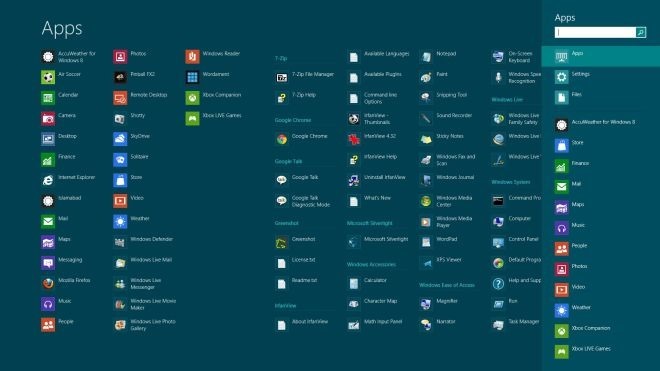Open the Pinball FX2 icon
This screenshot has width=660, height=371.
tap(120, 77)
